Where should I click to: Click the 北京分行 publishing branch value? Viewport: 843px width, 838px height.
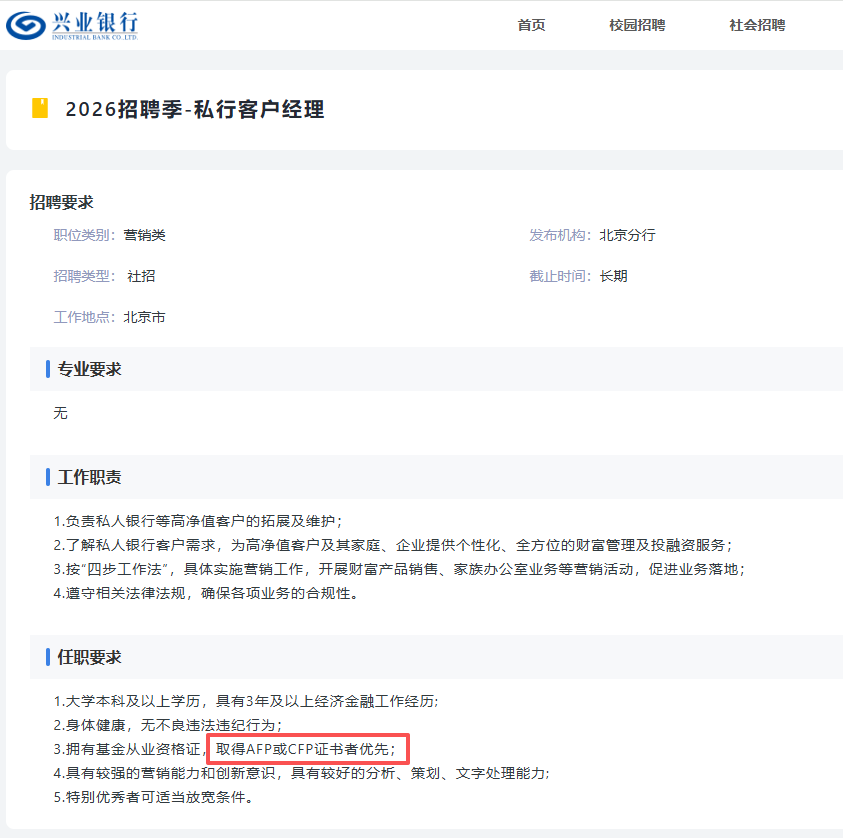627,235
